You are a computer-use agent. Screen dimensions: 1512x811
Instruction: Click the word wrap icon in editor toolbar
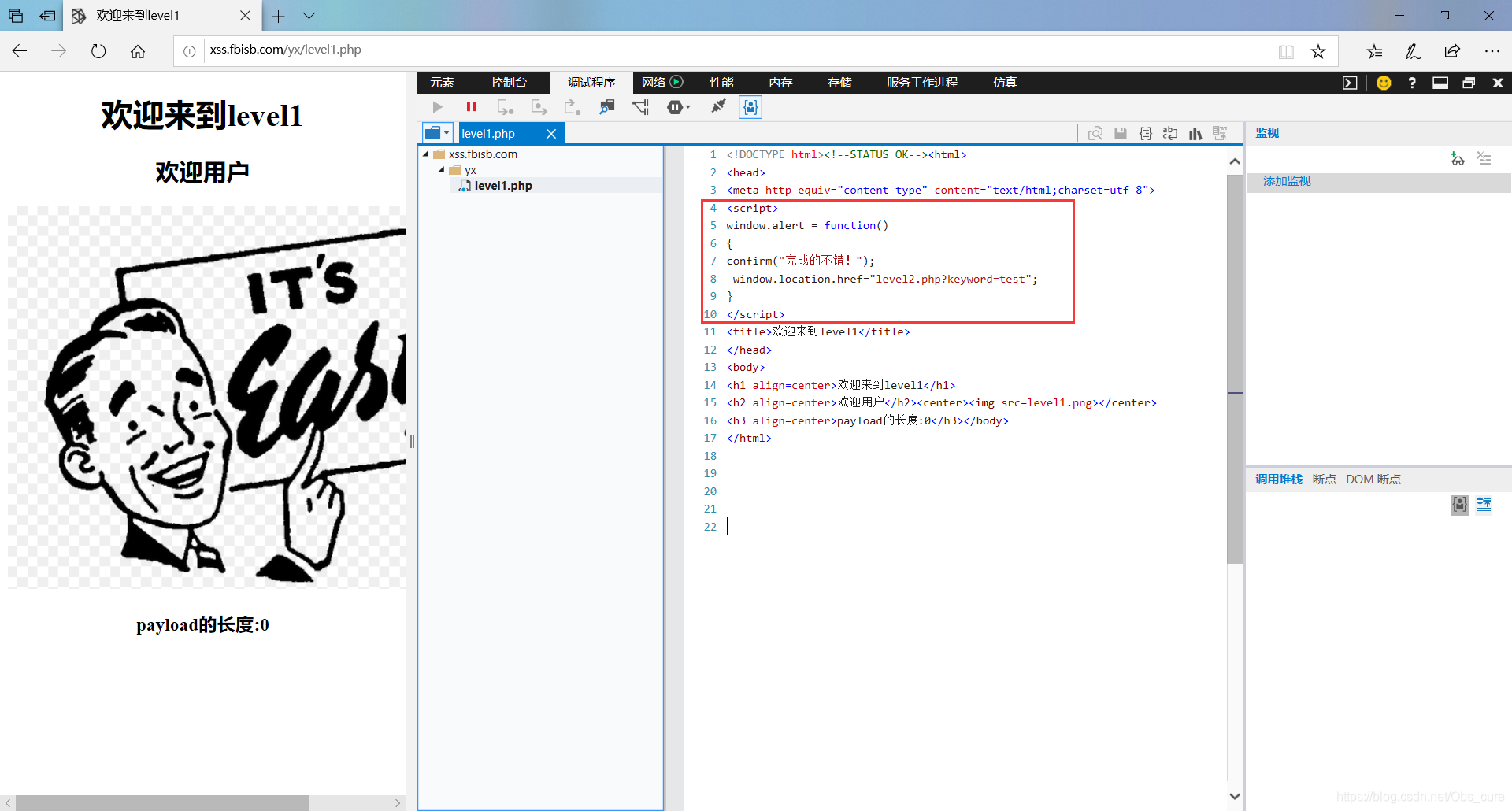click(x=1170, y=134)
